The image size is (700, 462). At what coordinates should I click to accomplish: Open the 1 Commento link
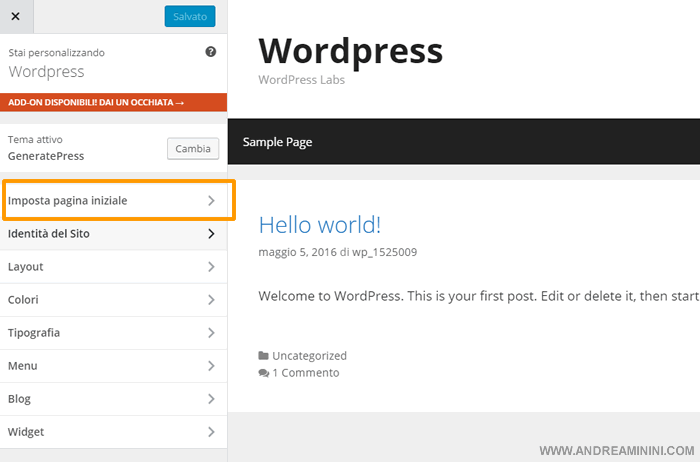306,373
